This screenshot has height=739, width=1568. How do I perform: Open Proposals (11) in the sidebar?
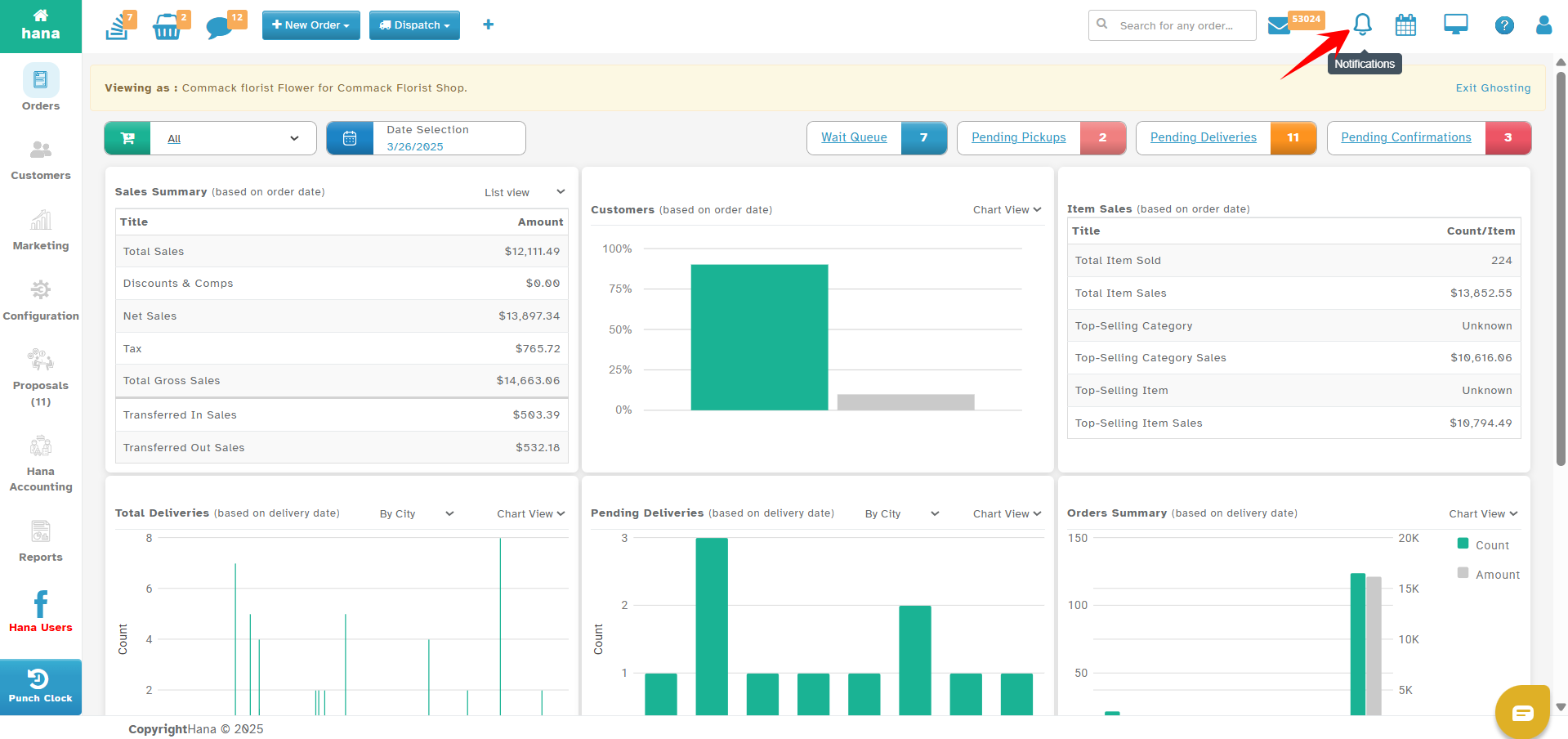point(41,378)
